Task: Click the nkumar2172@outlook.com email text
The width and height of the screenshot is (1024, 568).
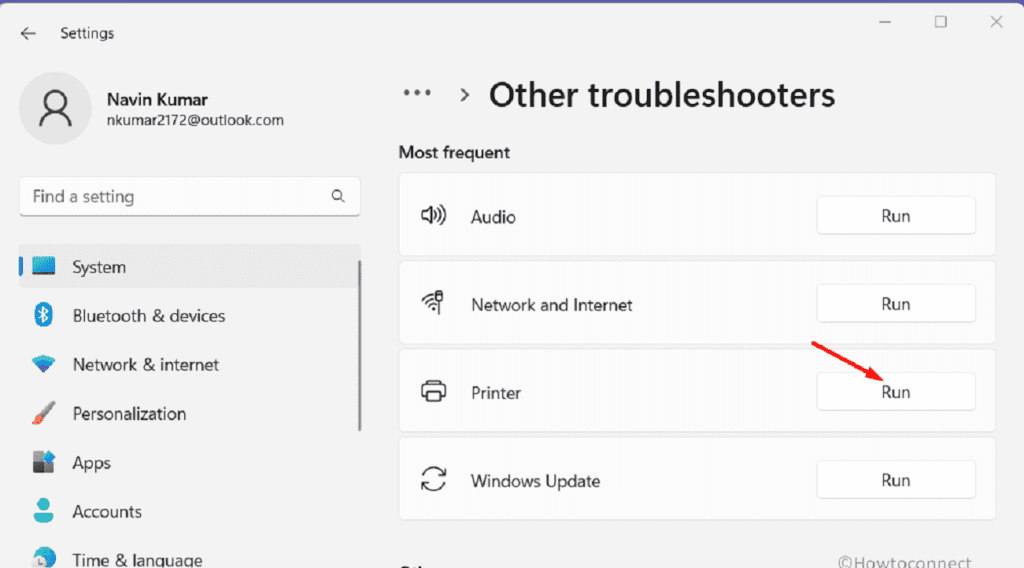Action: [195, 120]
